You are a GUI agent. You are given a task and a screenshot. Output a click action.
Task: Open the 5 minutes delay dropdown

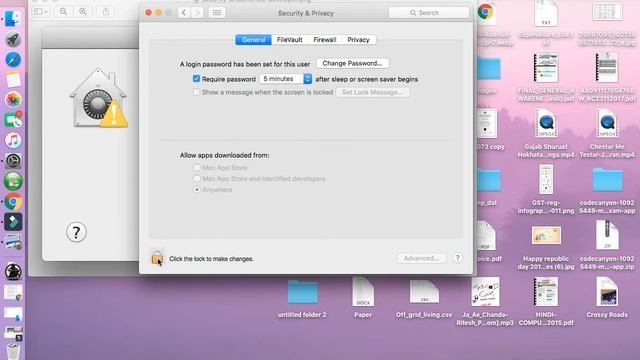286,79
